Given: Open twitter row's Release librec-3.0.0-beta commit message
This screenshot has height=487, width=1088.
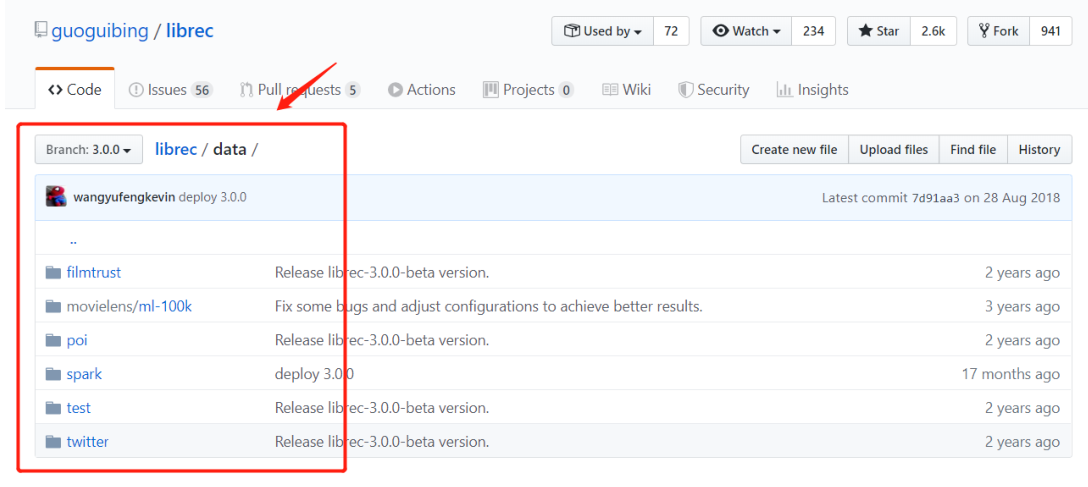Looking at the screenshot, I should (382, 442).
